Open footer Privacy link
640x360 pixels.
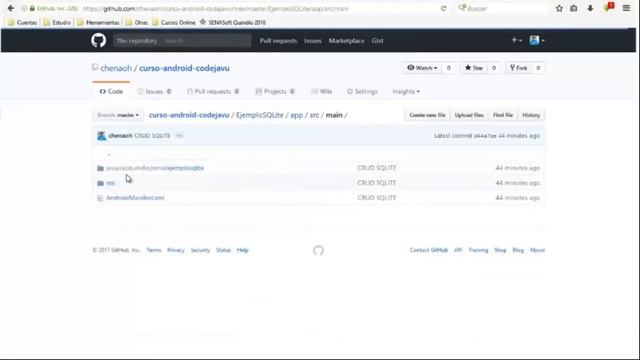tap(176, 250)
